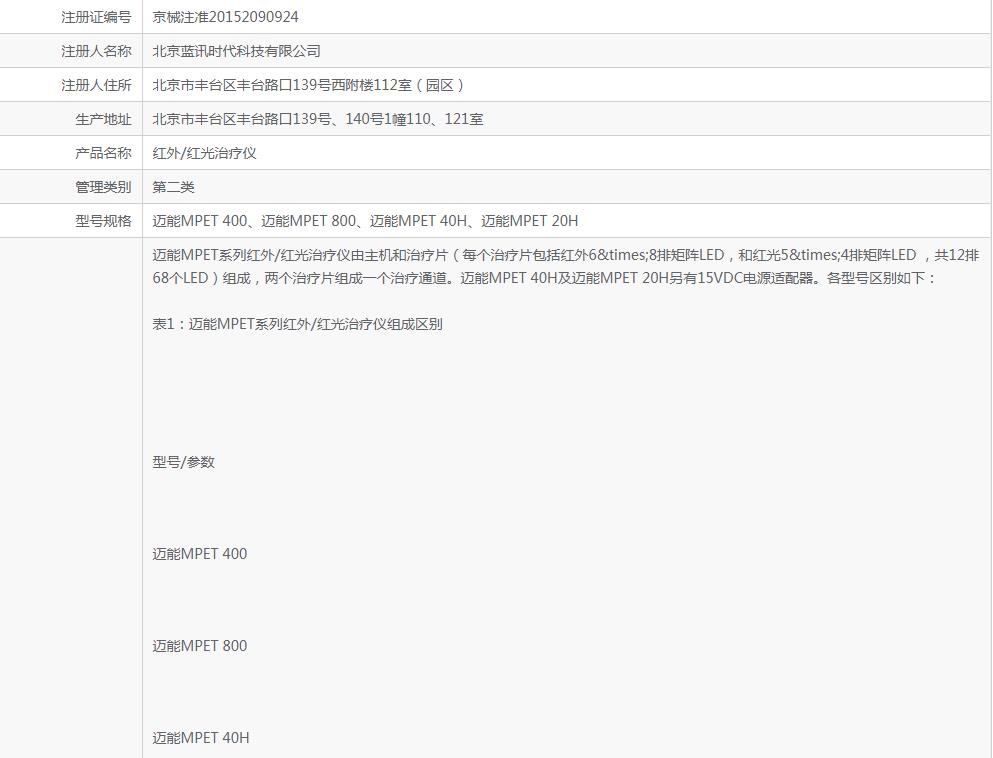Select the 生产地址 label
993x758 pixels.
coord(103,119)
